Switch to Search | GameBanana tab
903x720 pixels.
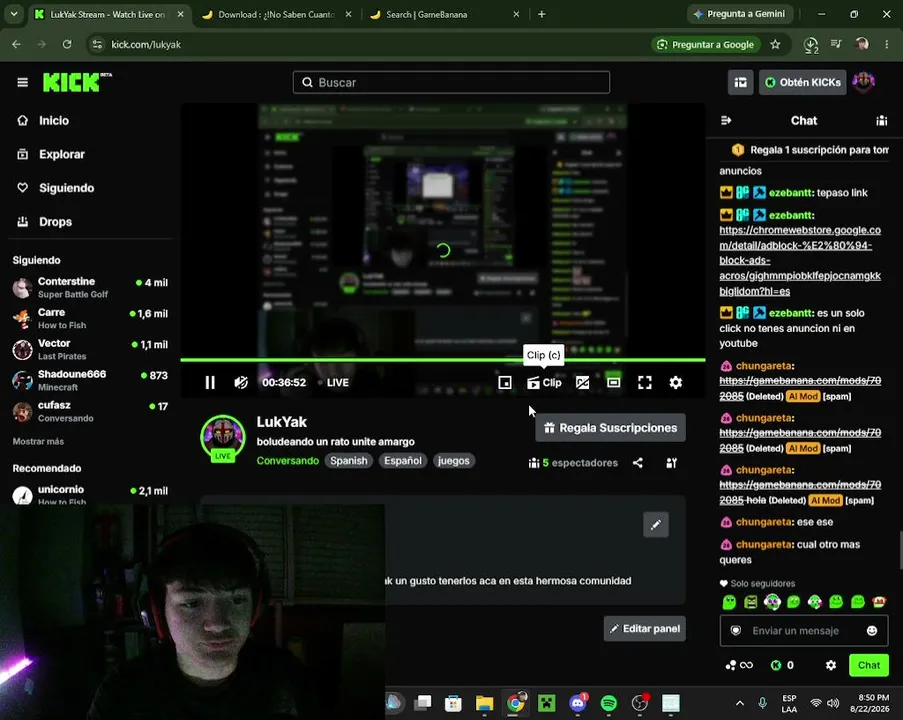[x=445, y=14]
